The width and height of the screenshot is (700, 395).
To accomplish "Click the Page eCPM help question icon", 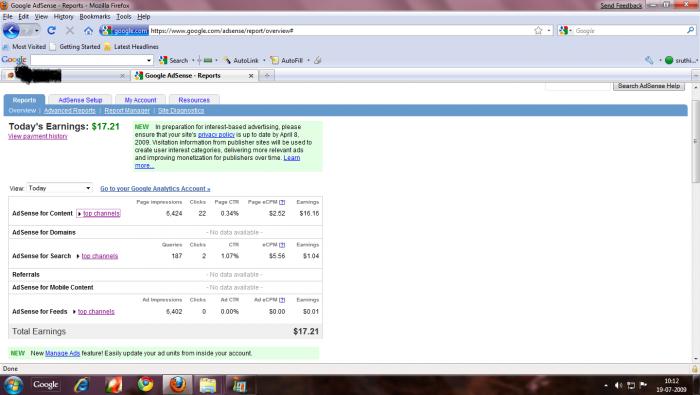I will coord(282,202).
